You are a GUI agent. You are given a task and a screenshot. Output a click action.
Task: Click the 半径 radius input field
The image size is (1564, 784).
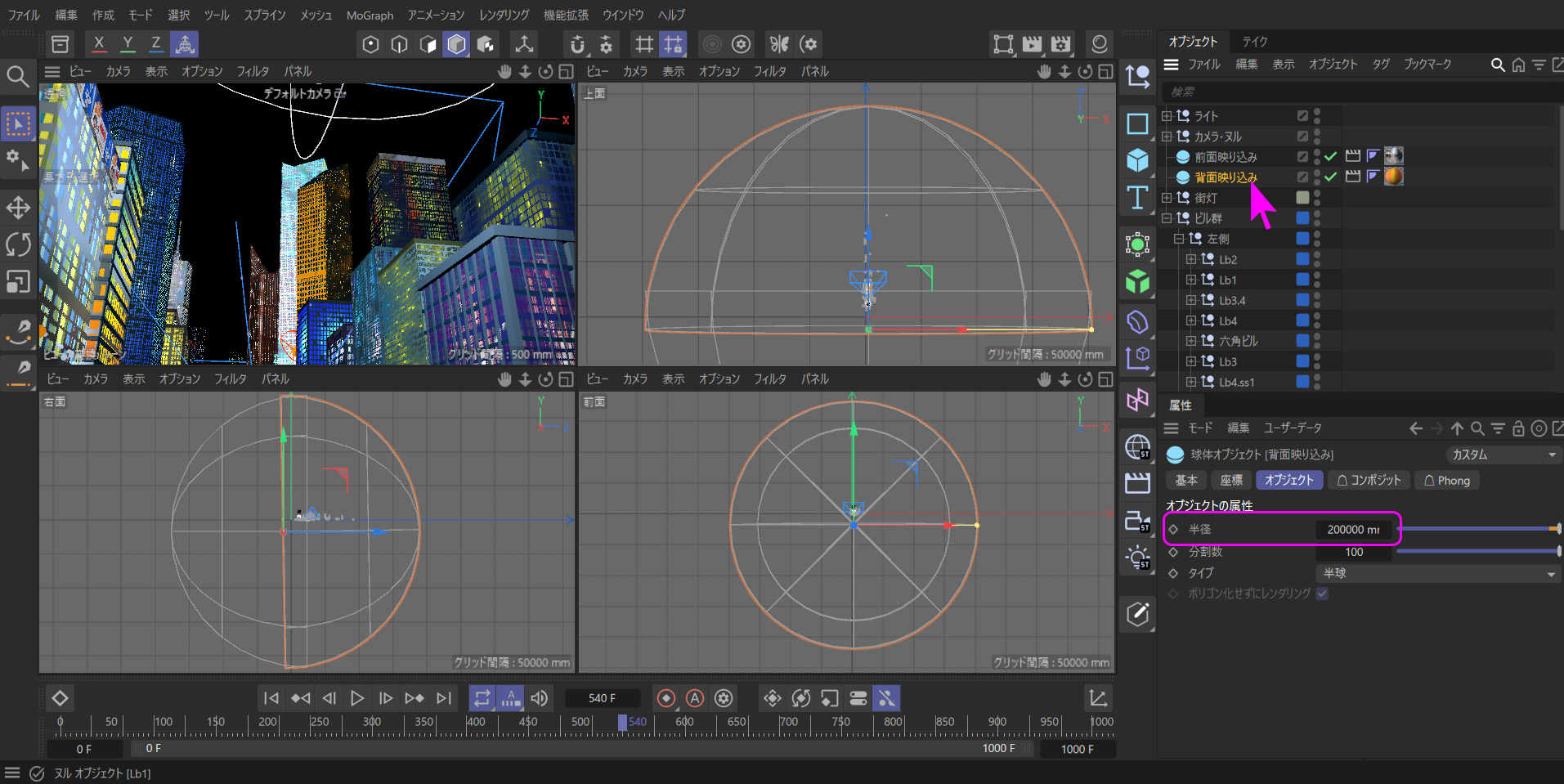tap(1353, 530)
